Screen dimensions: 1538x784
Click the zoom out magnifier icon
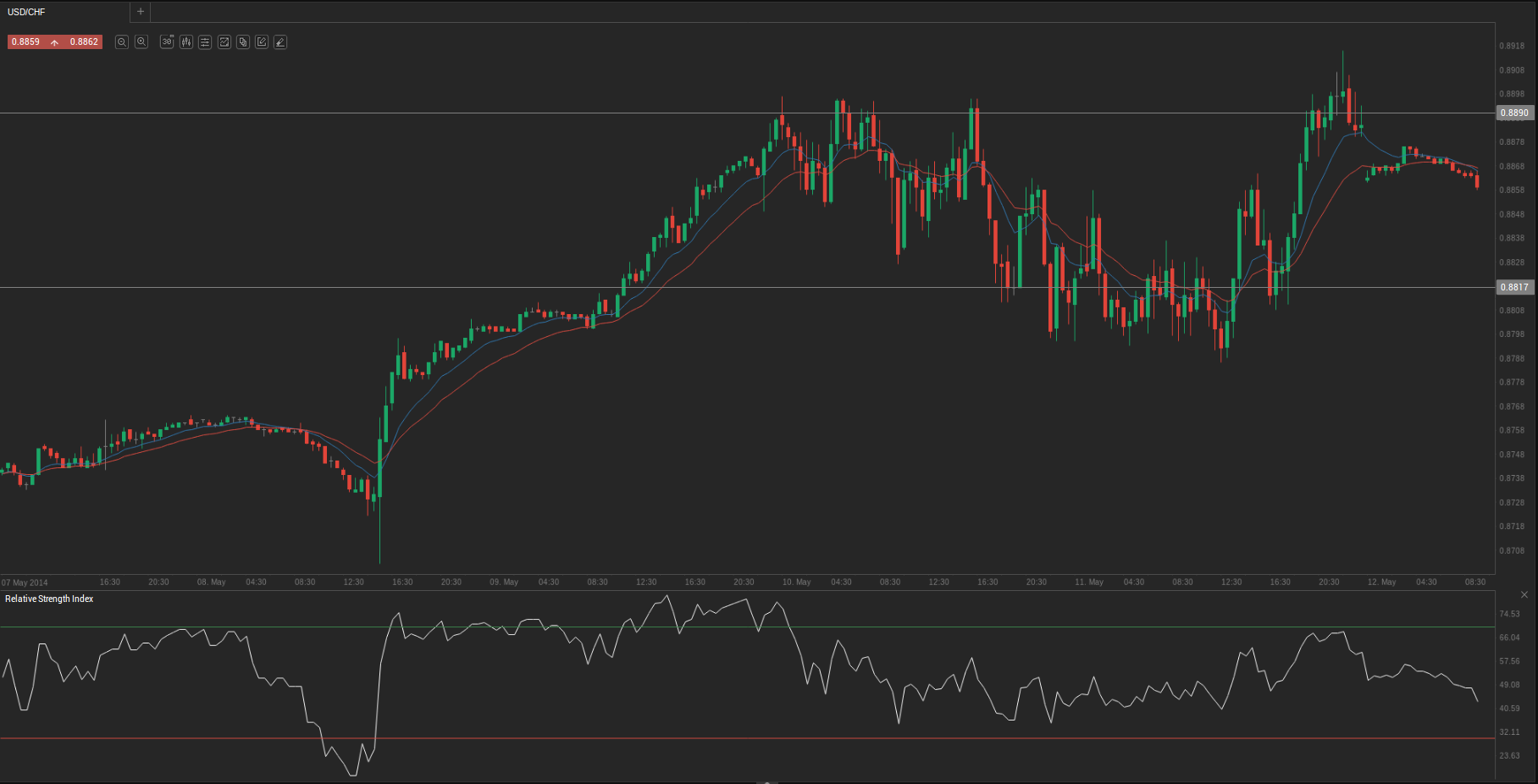tap(122, 41)
